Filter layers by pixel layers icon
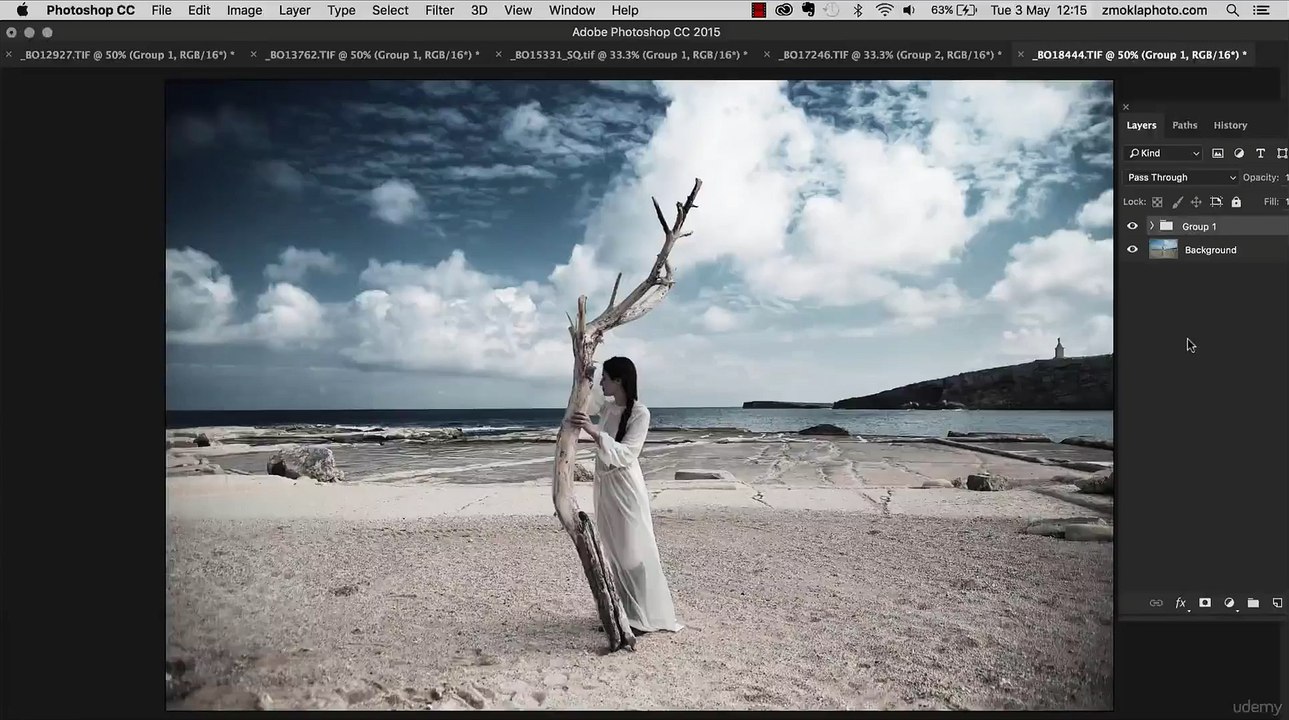The width and height of the screenshot is (1289, 720). (x=1218, y=153)
